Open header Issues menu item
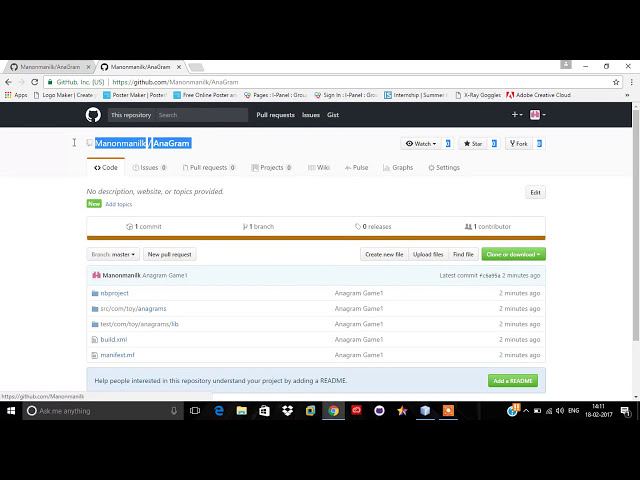Screen dimensions: 640x480 point(311,115)
